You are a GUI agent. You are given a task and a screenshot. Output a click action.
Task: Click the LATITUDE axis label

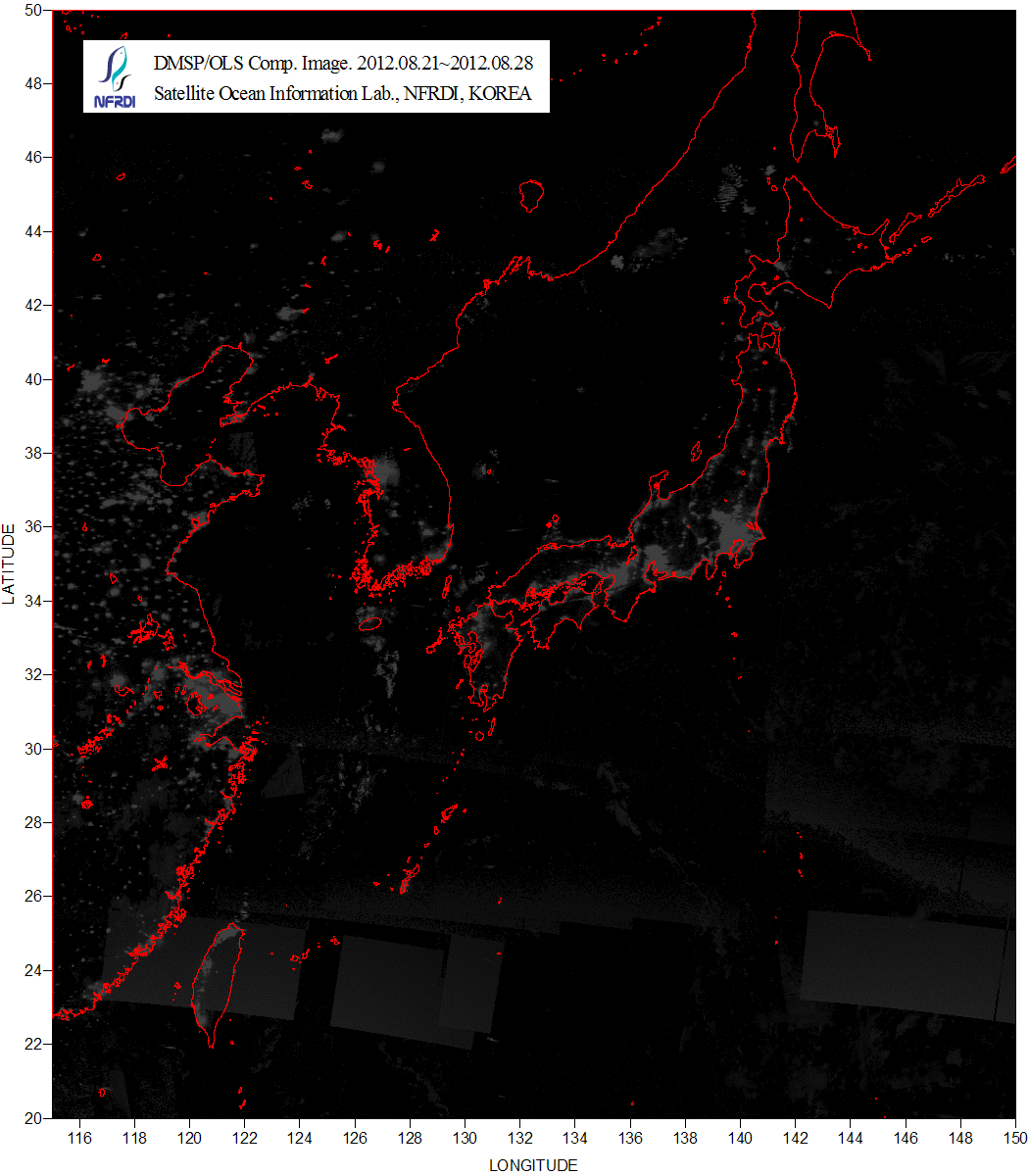pos(9,563)
